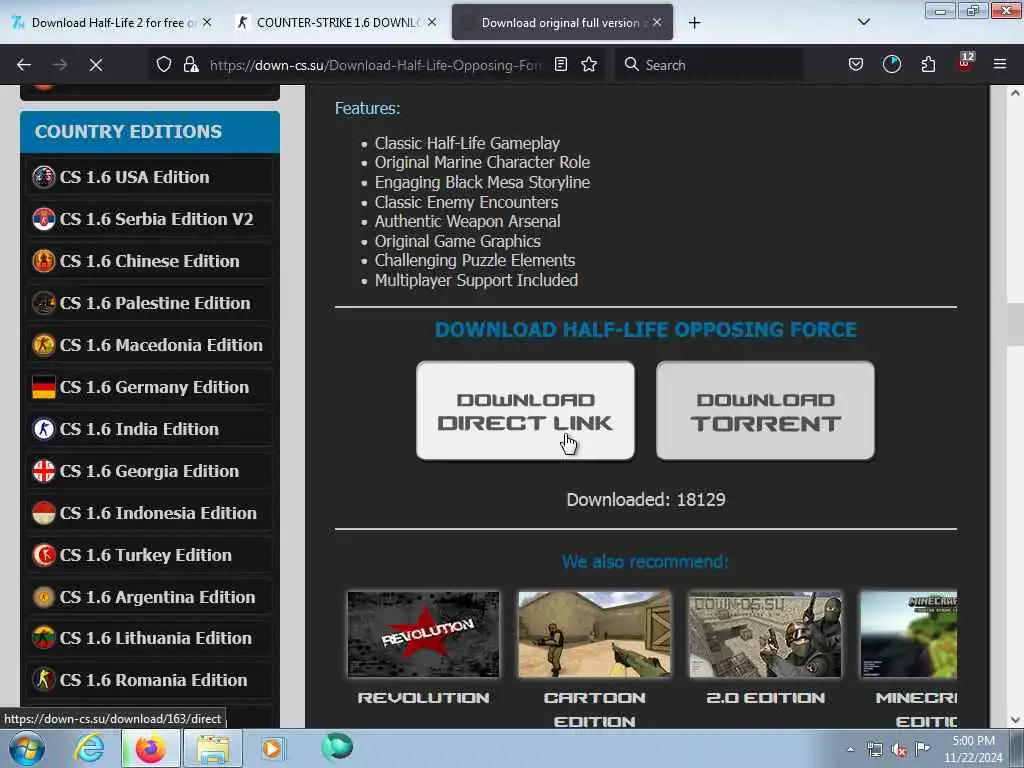Open Firefox hamburger application menu
Screen dimensions: 1024x768
(1000, 64)
